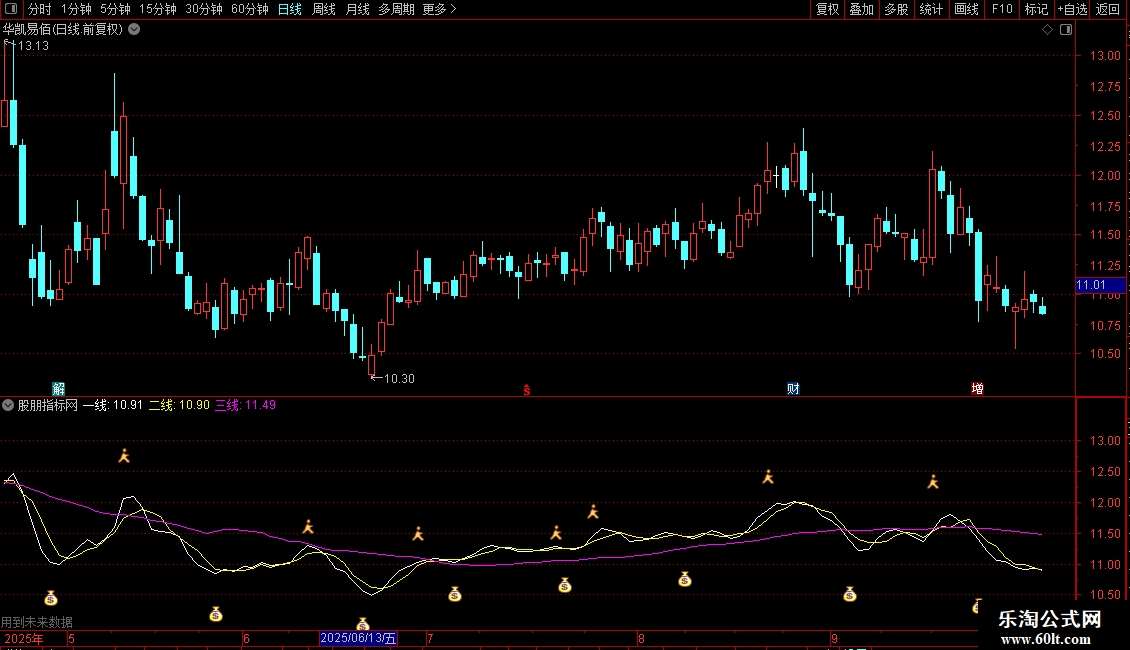Image resolution: width=1130 pixels, height=650 pixels.
Task: Click the 用到未来数据 warning text
Action: pos(37,622)
